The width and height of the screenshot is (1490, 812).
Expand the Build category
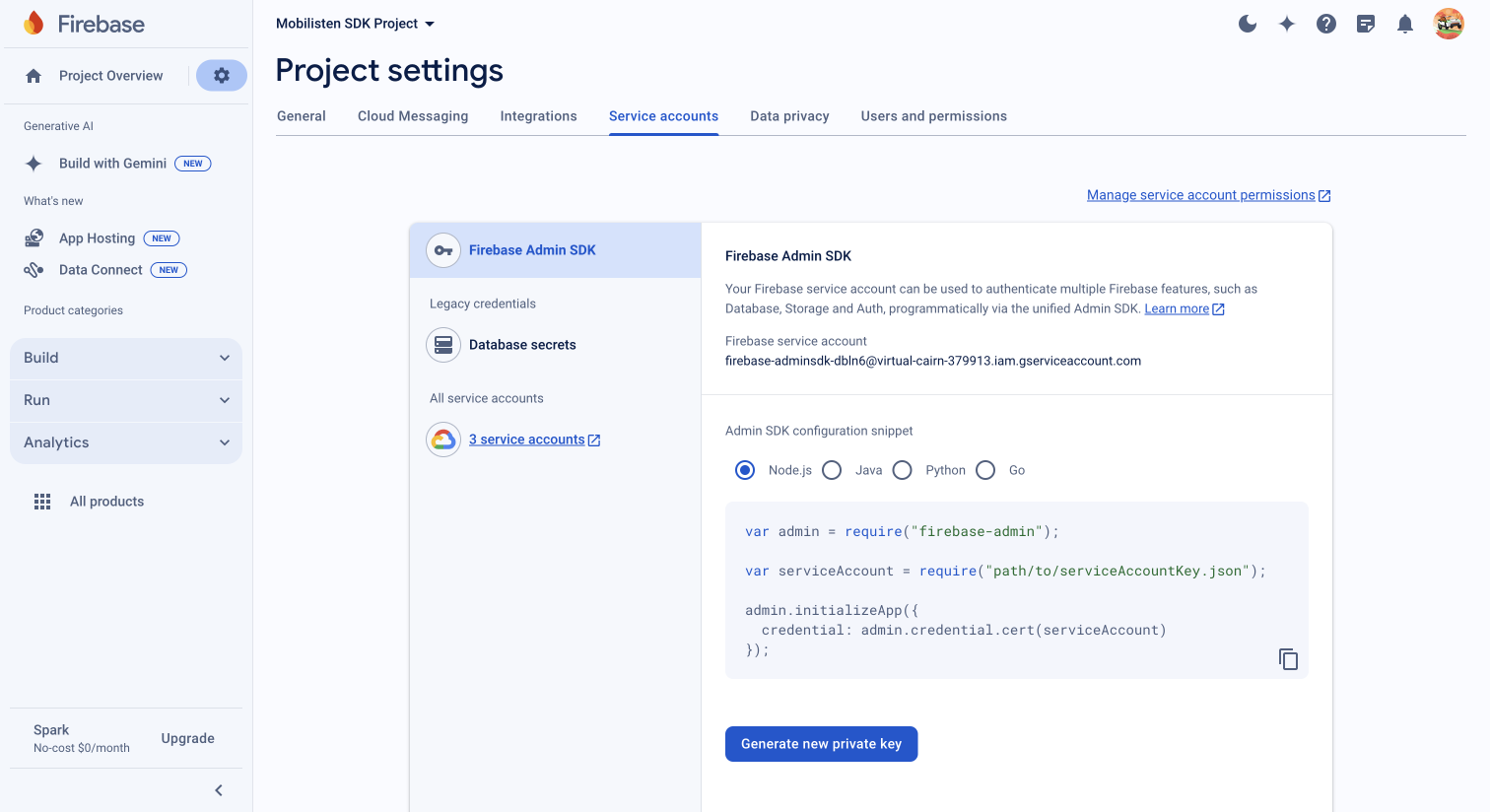(126, 358)
